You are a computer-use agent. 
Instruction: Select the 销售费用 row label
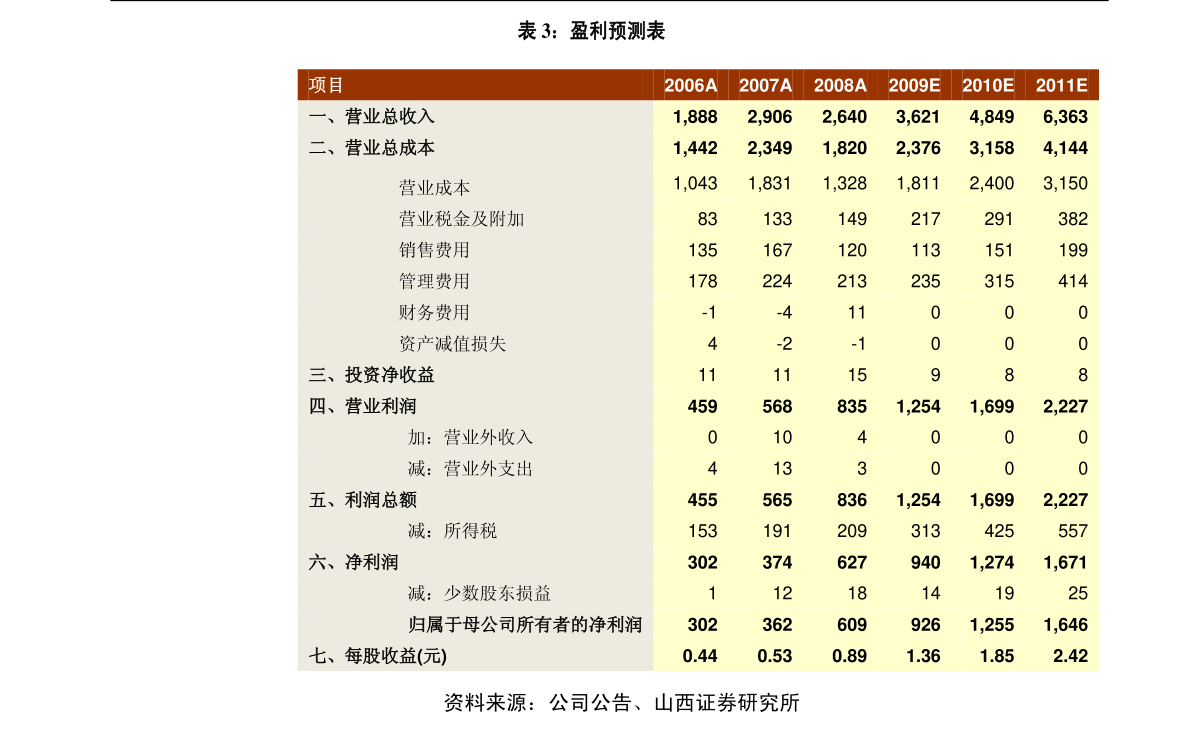(434, 250)
